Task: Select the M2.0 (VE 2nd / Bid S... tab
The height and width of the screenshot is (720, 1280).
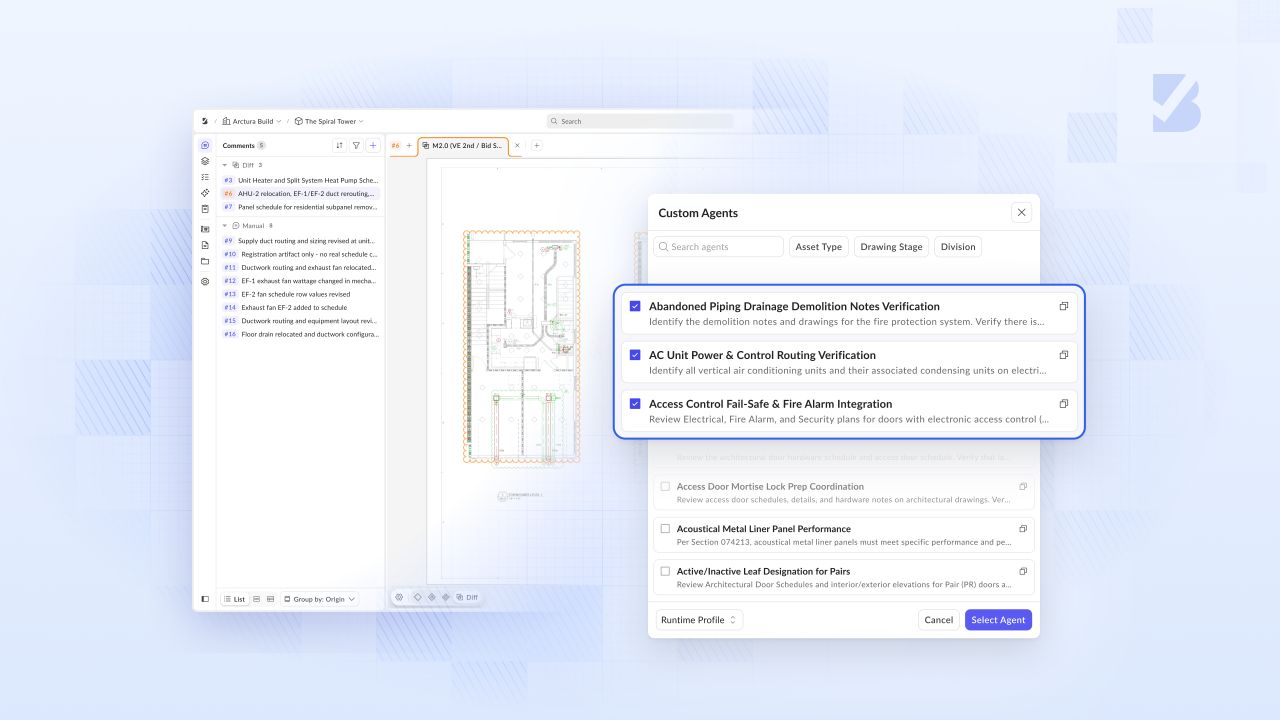Action: click(x=463, y=146)
